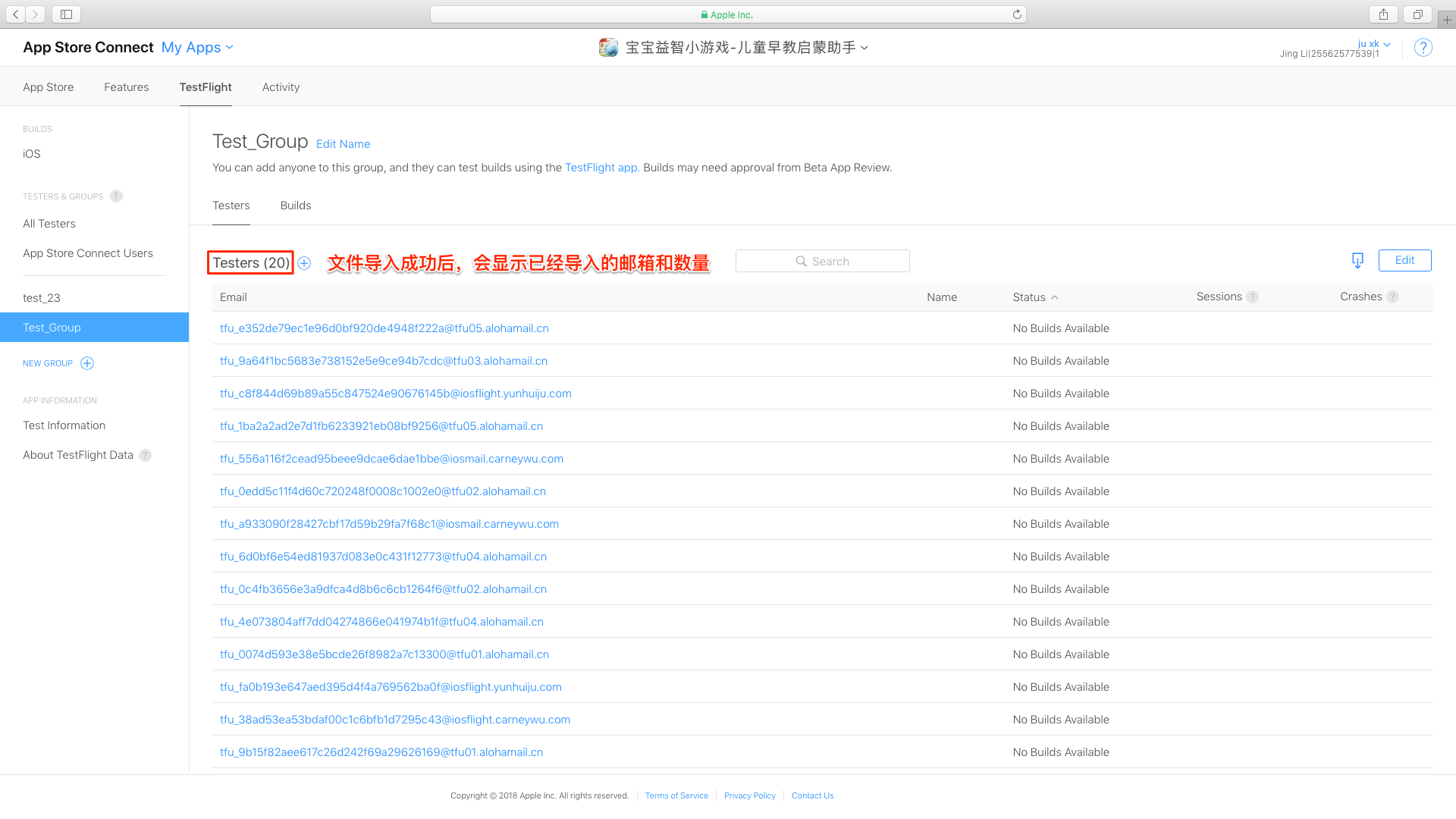The width and height of the screenshot is (1456, 819).
Task: Click the search magnifier icon
Action: 801,262
